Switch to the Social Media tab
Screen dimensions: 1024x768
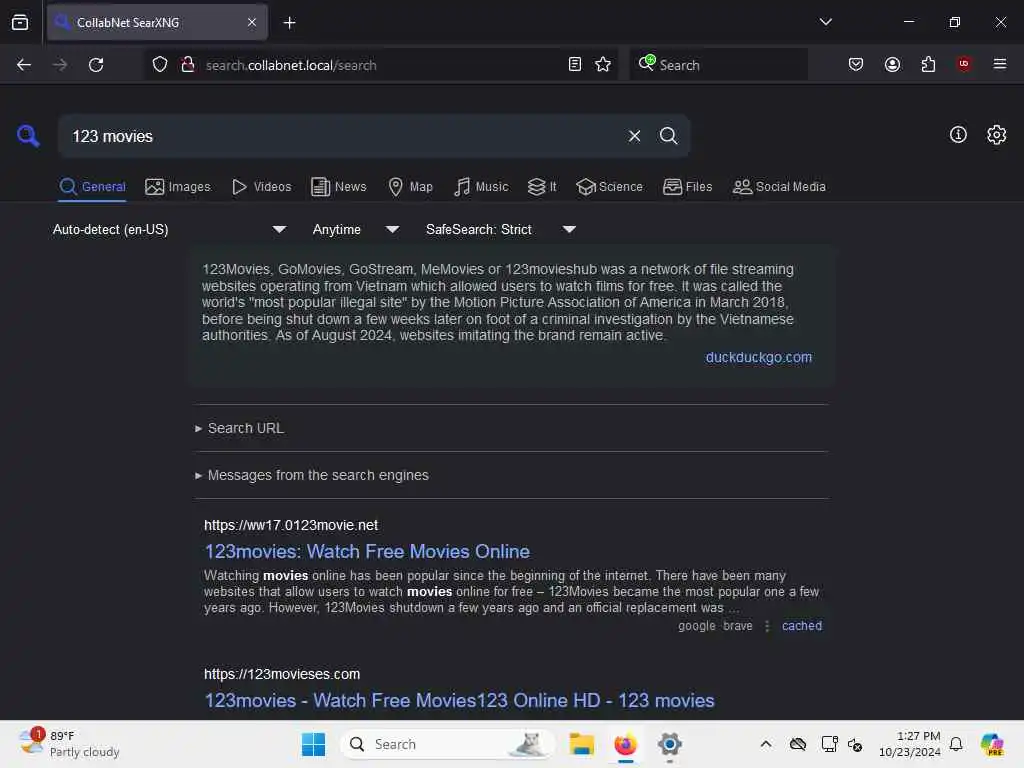(x=779, y=187)
